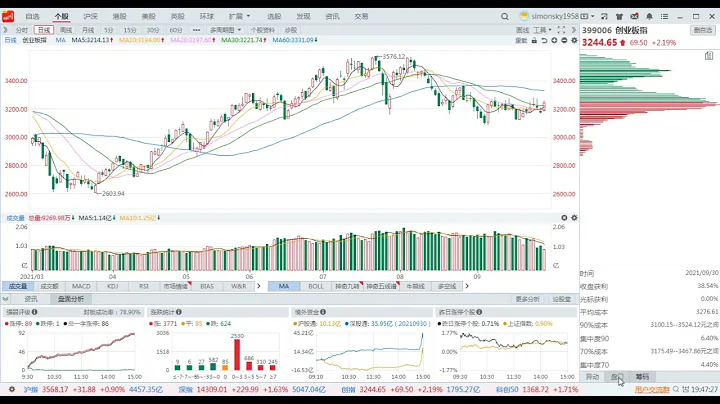The height and width of the screenshot is (404, 720).
Task: Zoom in the chart with the plus icon
Action: pos(554,40)
